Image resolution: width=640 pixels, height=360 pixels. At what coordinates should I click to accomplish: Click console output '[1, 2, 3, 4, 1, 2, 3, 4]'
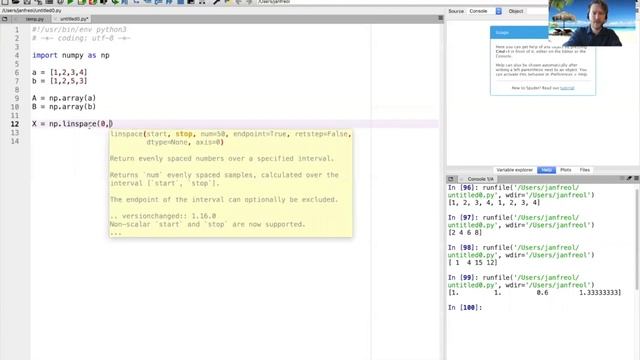[494, 202]
